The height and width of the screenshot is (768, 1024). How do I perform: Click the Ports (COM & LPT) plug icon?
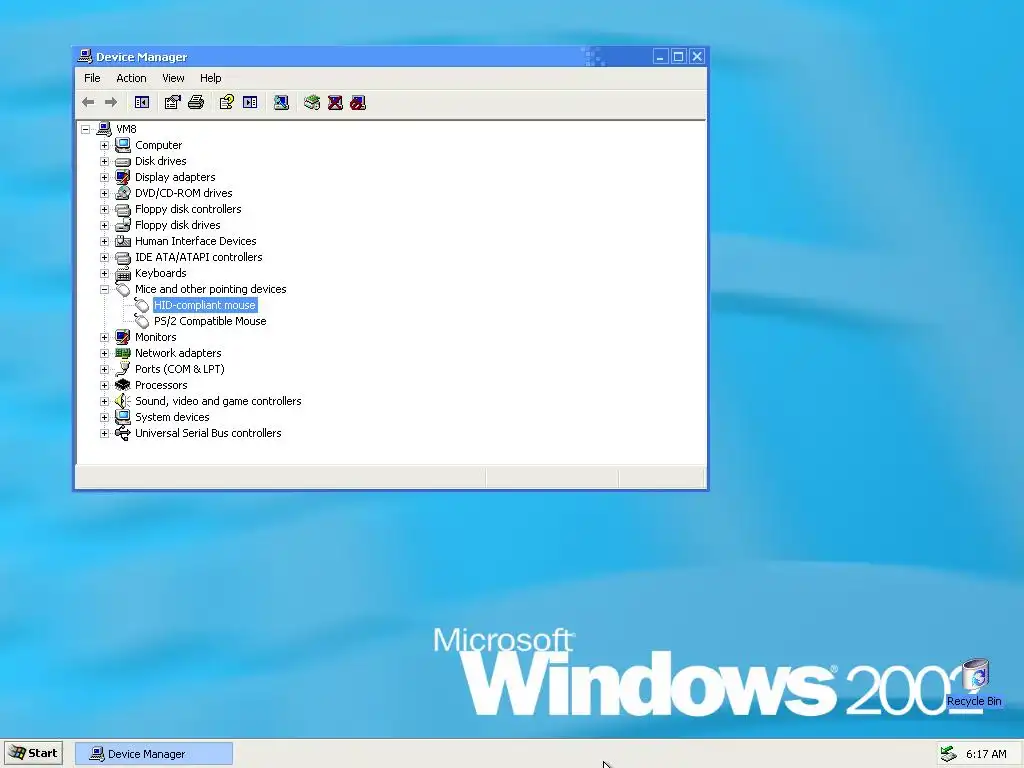point(122,369)
